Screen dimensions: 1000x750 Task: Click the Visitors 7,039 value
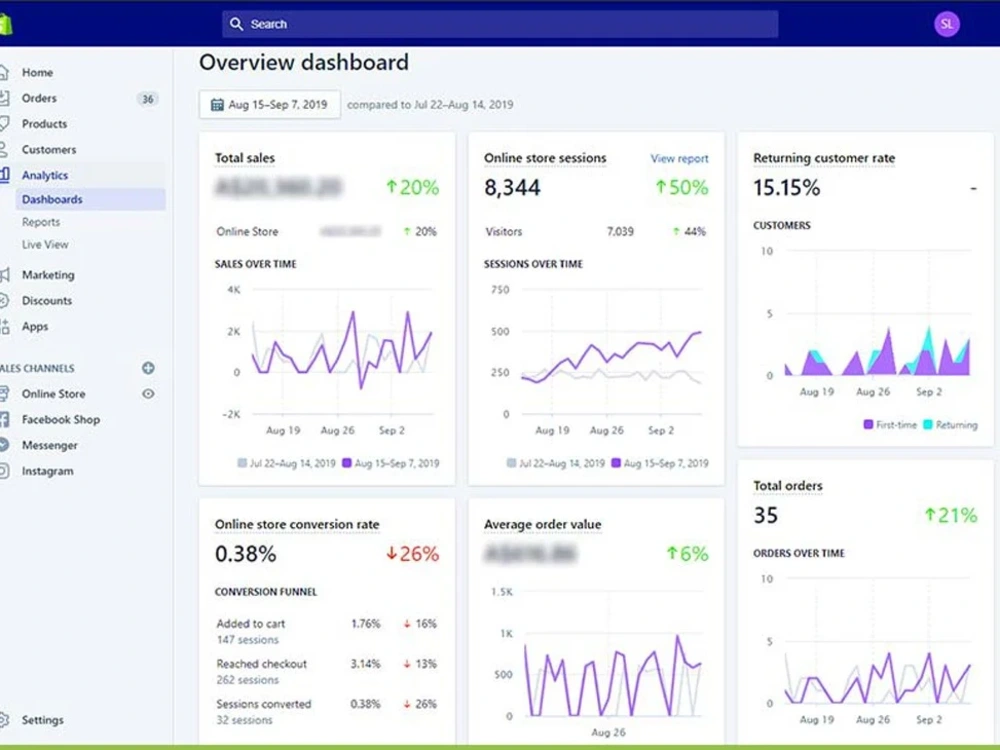620,232
